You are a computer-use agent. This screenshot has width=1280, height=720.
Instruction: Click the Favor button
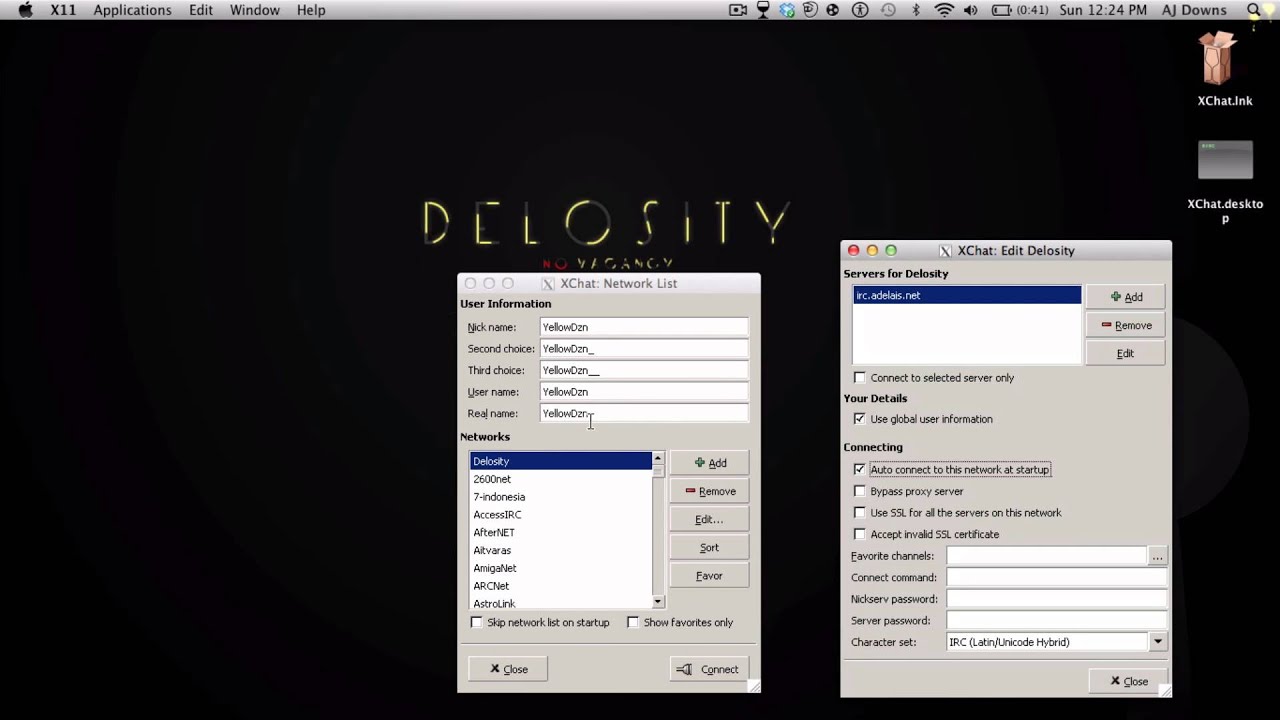coord(709,575)
